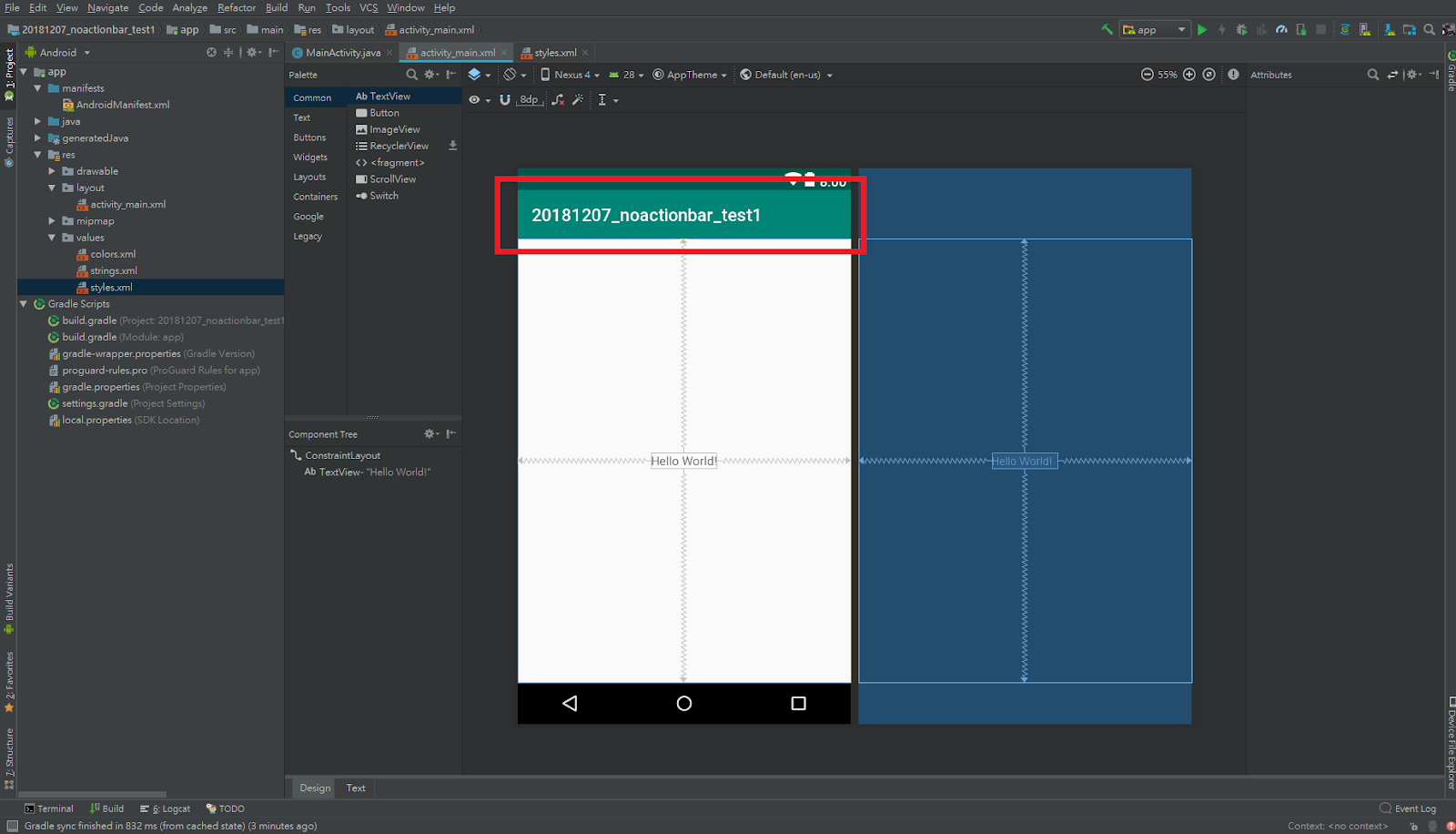Switch to the Text editor tab

click(x=356, y=788)
